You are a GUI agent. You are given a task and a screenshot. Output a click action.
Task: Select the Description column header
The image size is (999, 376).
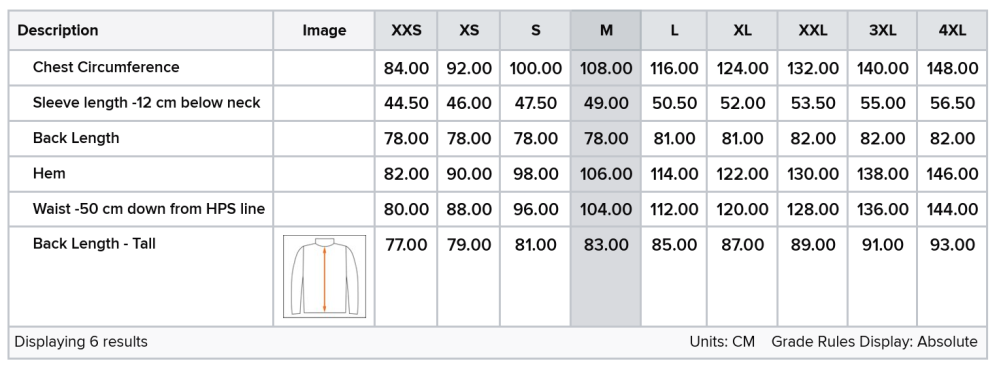[141, 31]
